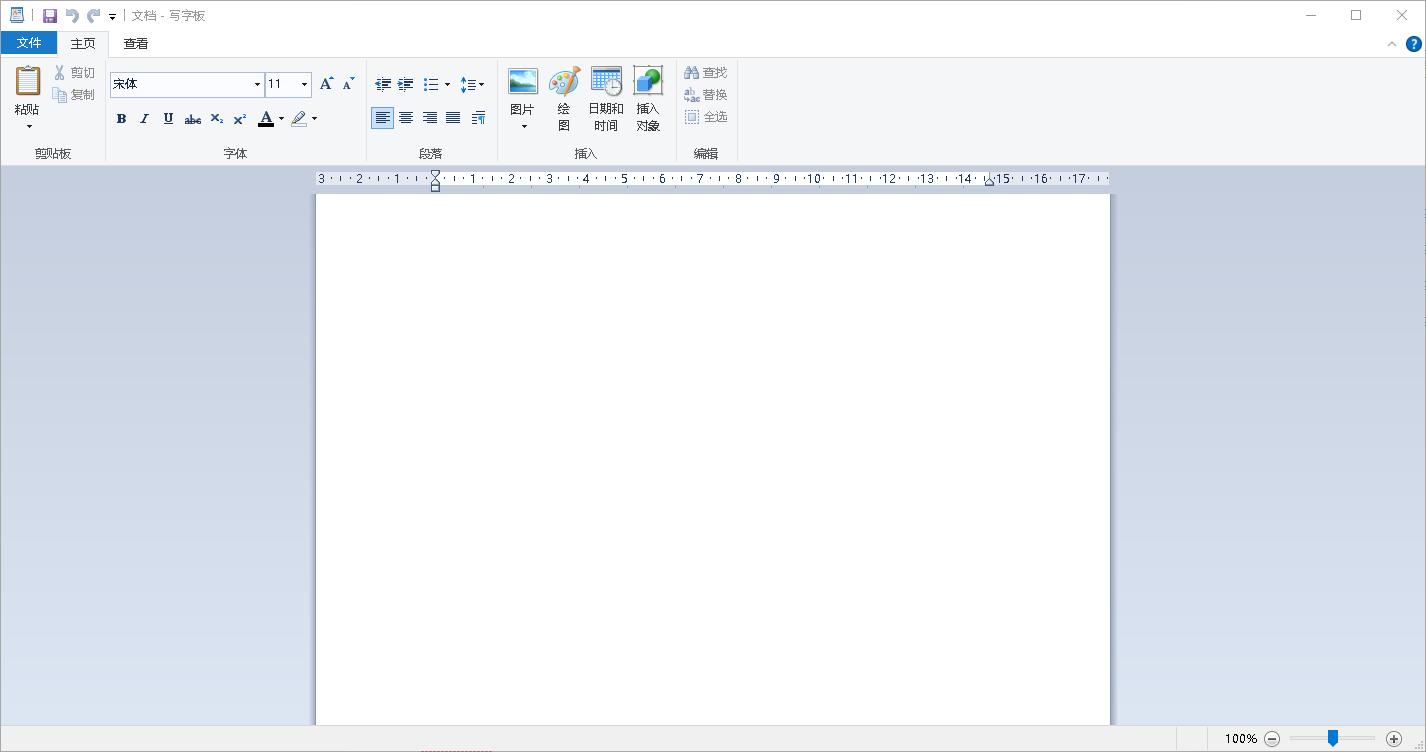This screenshot has width=1426, height=752.
Task: Collapse the ribbon with the chevron
Action: (x=1392, y=44)
